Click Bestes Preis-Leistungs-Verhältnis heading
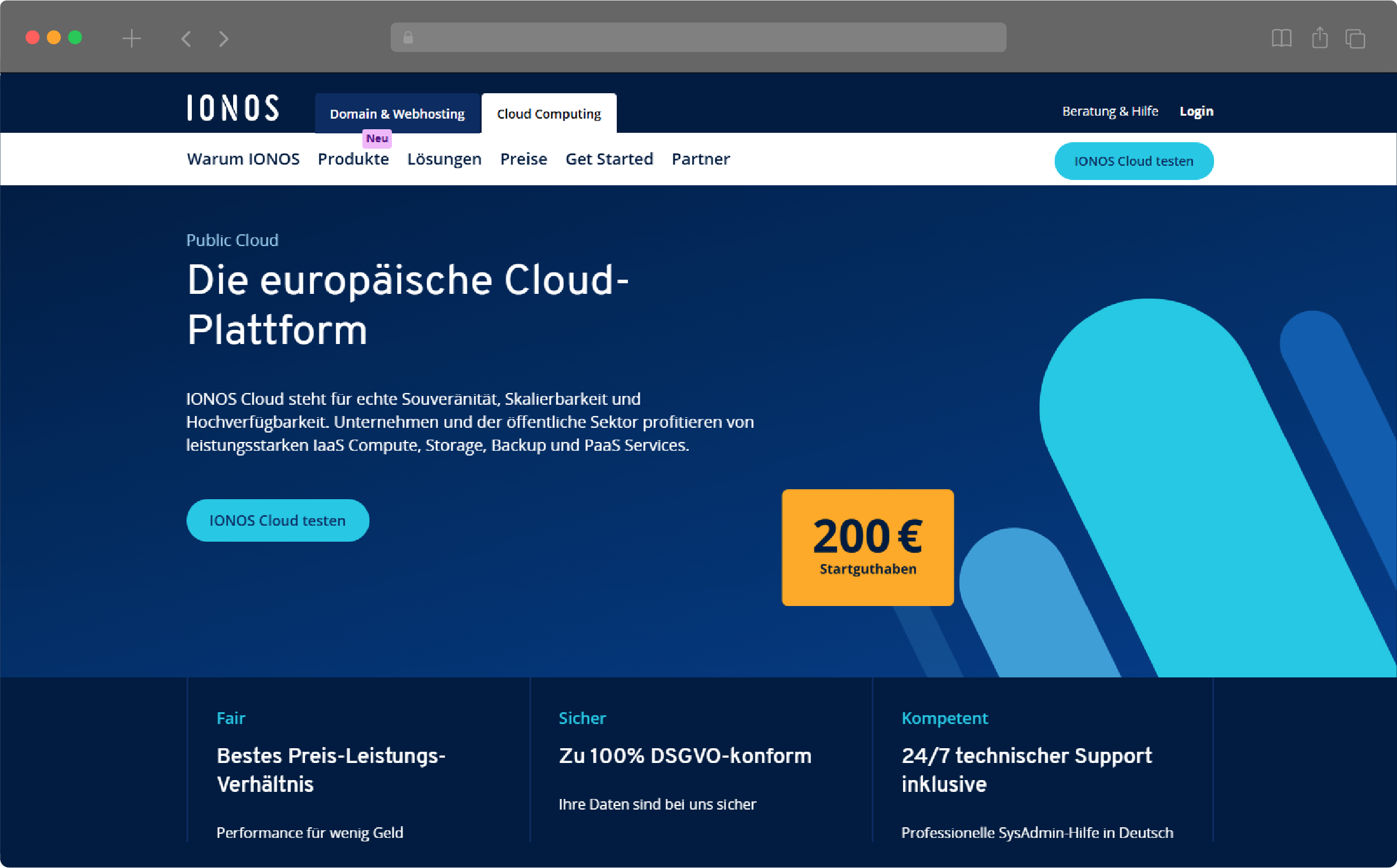The width and height of the screenshot is (1397, 868). 331,769
